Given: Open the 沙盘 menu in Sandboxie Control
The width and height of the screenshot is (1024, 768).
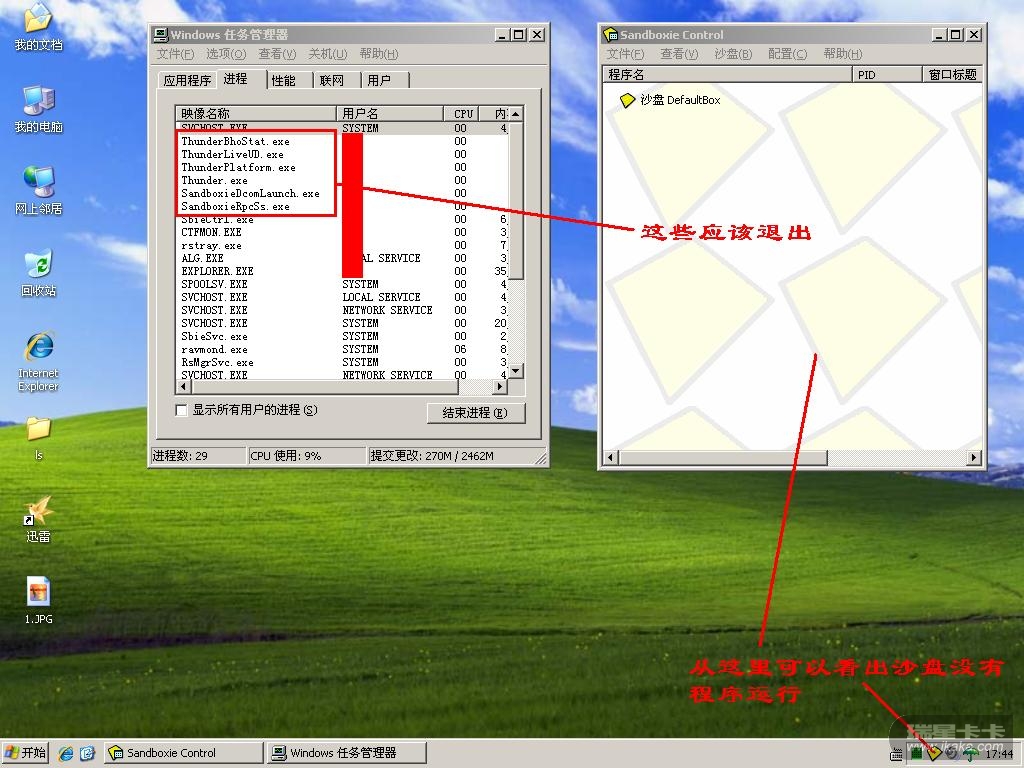Looking at the screenshot, I should 733,54.
